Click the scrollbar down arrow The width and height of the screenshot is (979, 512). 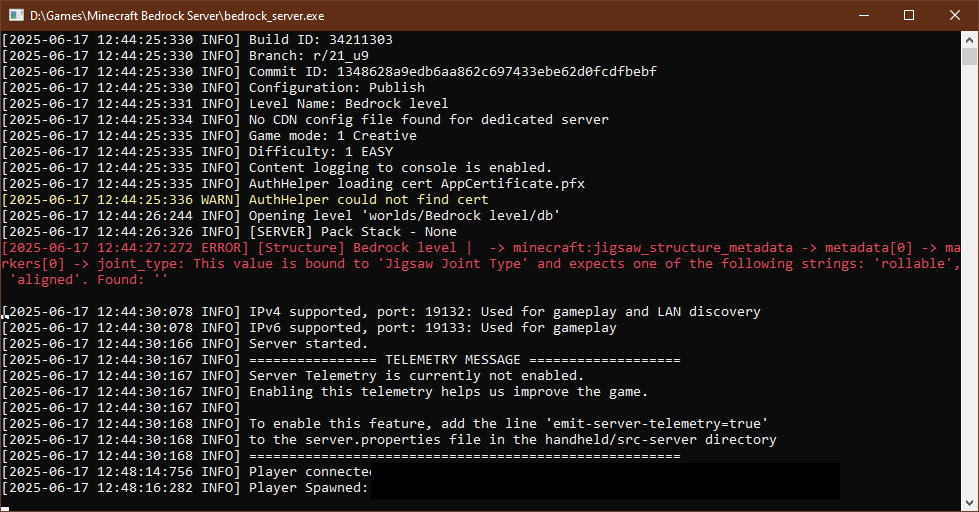click(x=970, y=503)
